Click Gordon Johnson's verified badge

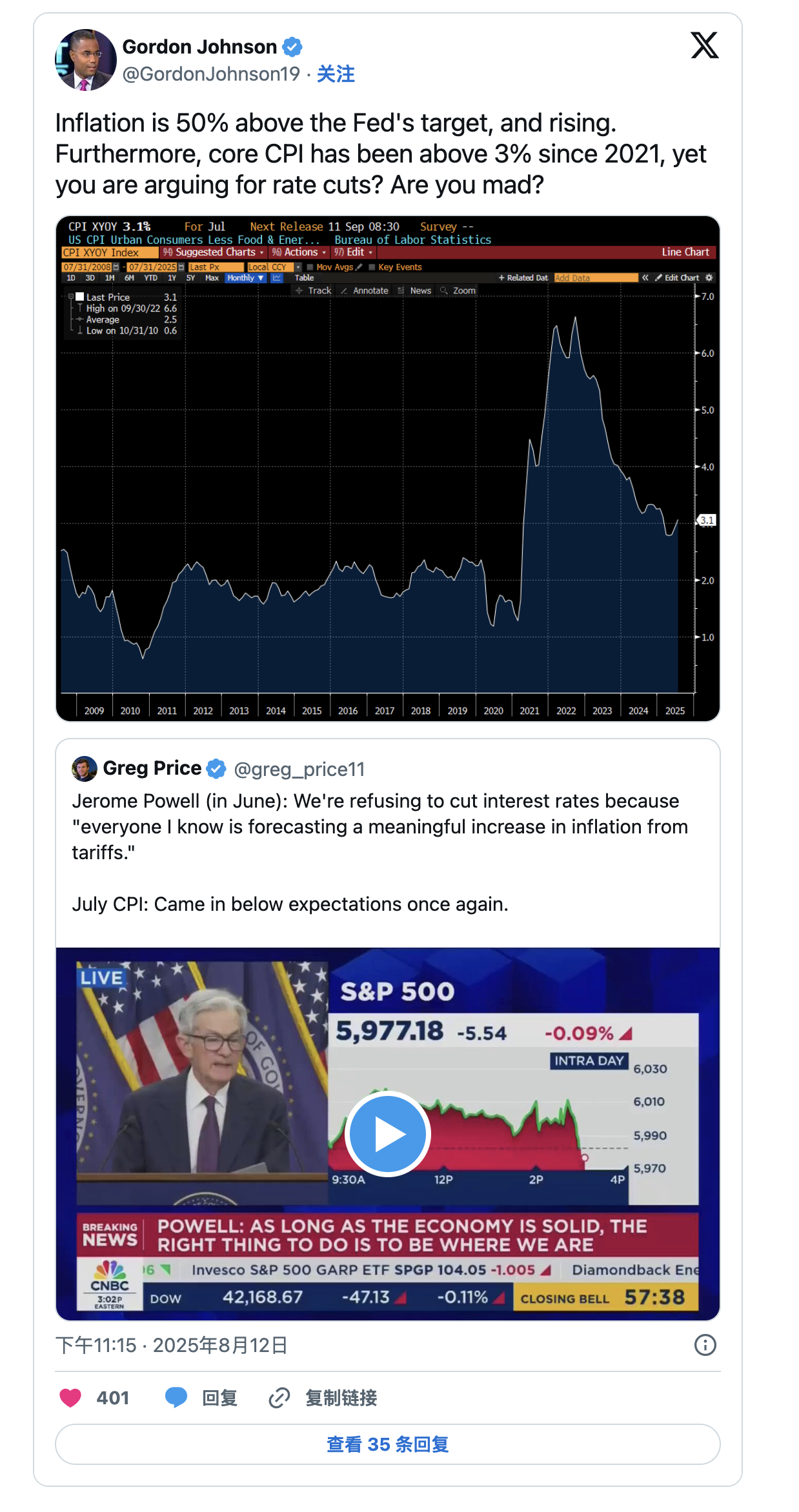tap(292, 47)
